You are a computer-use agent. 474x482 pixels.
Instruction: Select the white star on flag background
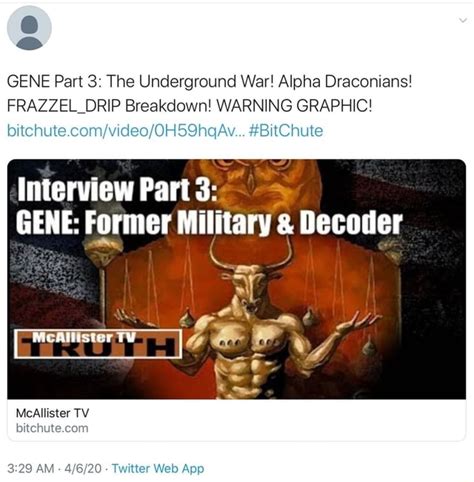46,171
